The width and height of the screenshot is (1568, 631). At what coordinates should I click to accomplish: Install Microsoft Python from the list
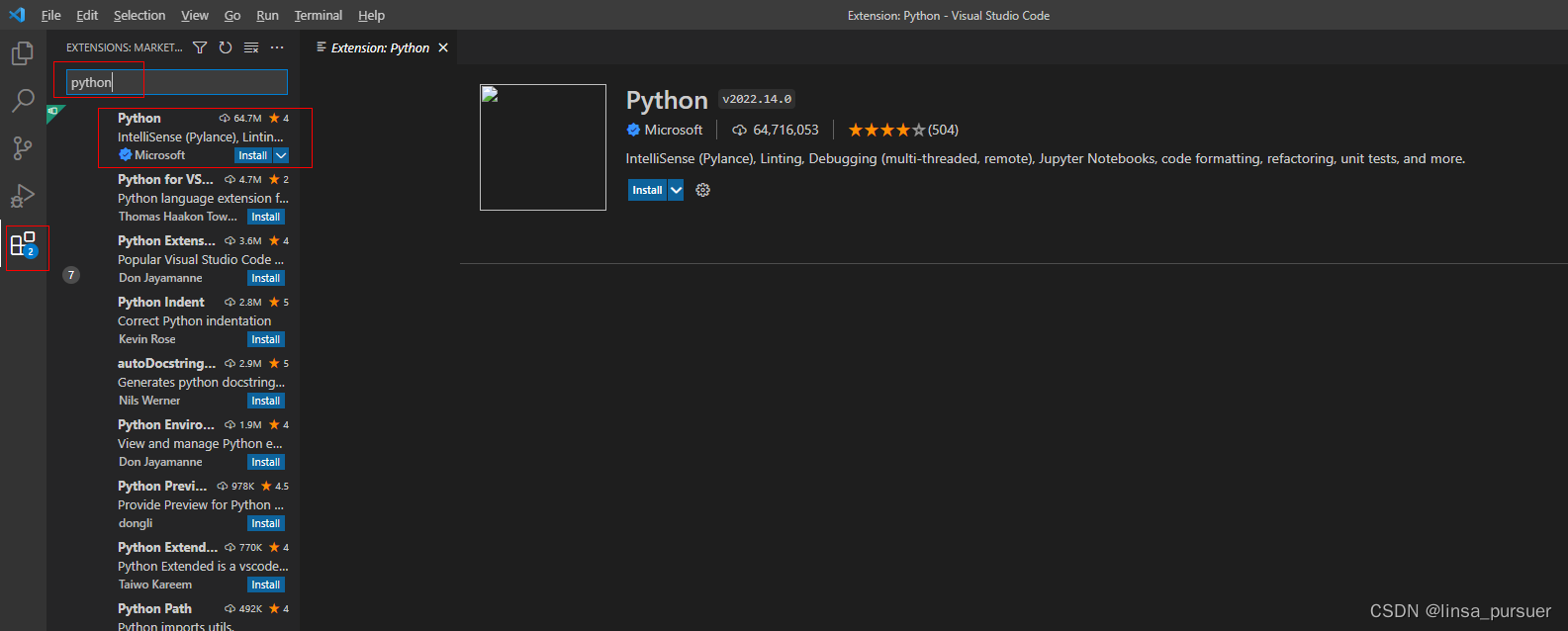[x=253, y=155]
